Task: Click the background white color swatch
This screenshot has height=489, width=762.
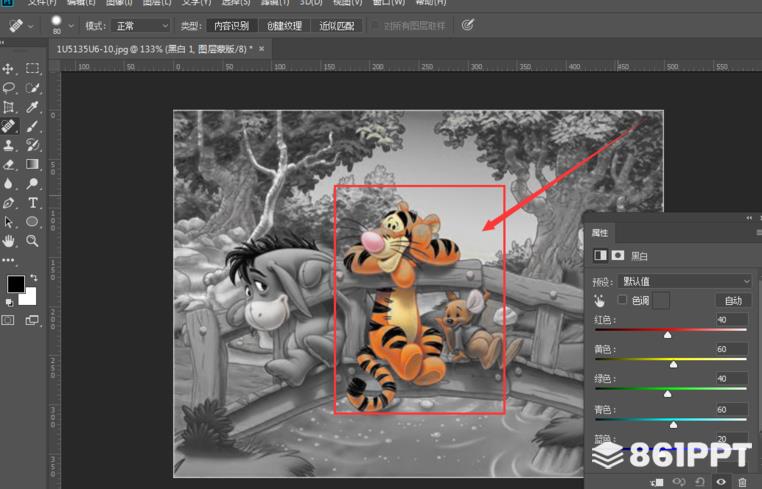Action: [29, 297]
